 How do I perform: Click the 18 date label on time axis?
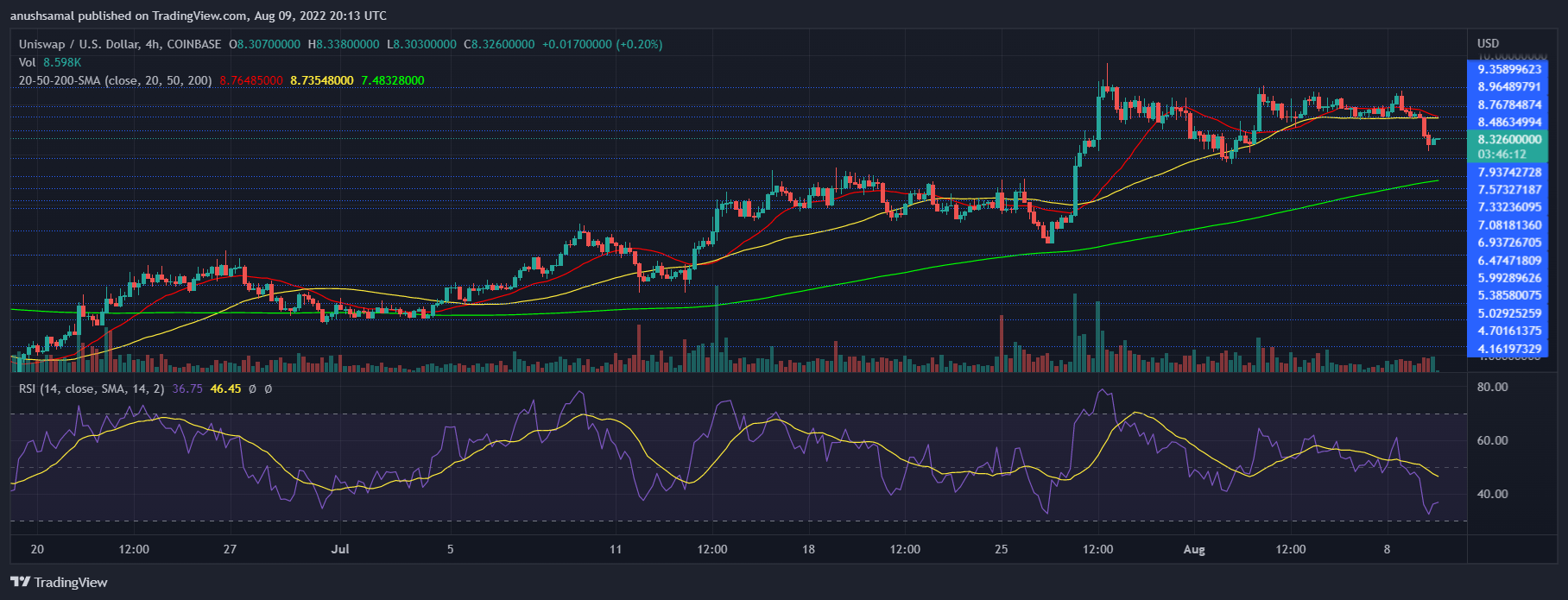[808, 549]
